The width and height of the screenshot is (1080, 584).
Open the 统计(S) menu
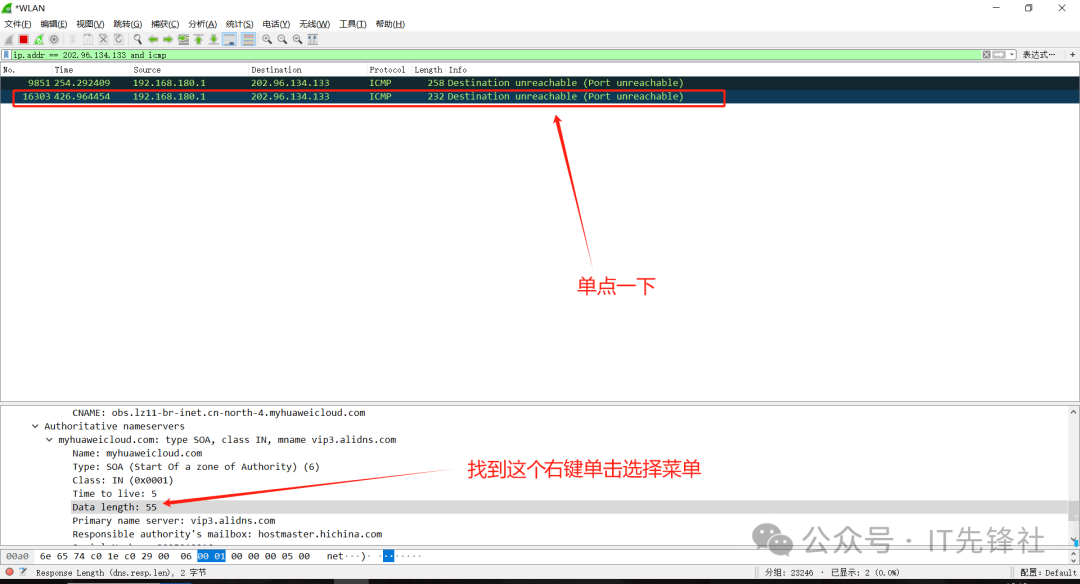[239, 24]
